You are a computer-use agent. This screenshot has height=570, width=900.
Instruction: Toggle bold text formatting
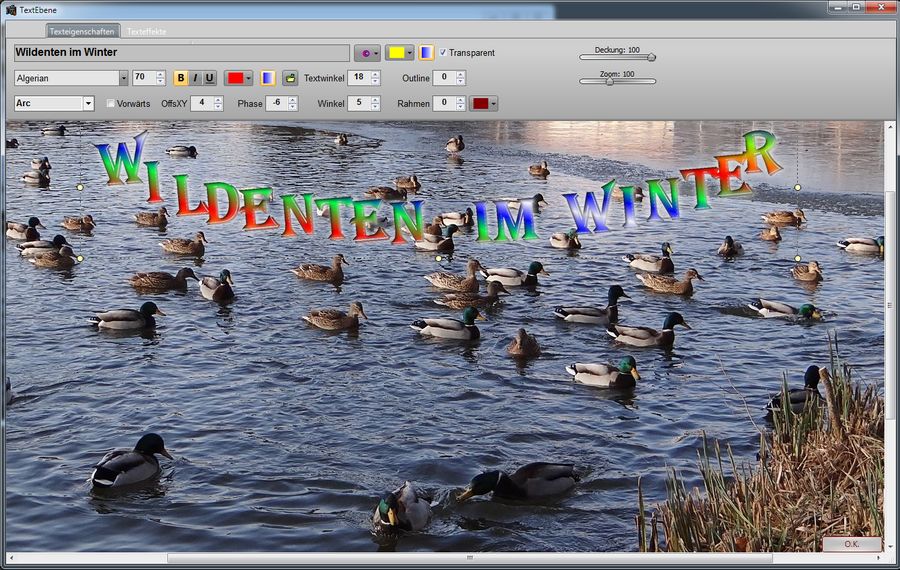coord(181,78)
